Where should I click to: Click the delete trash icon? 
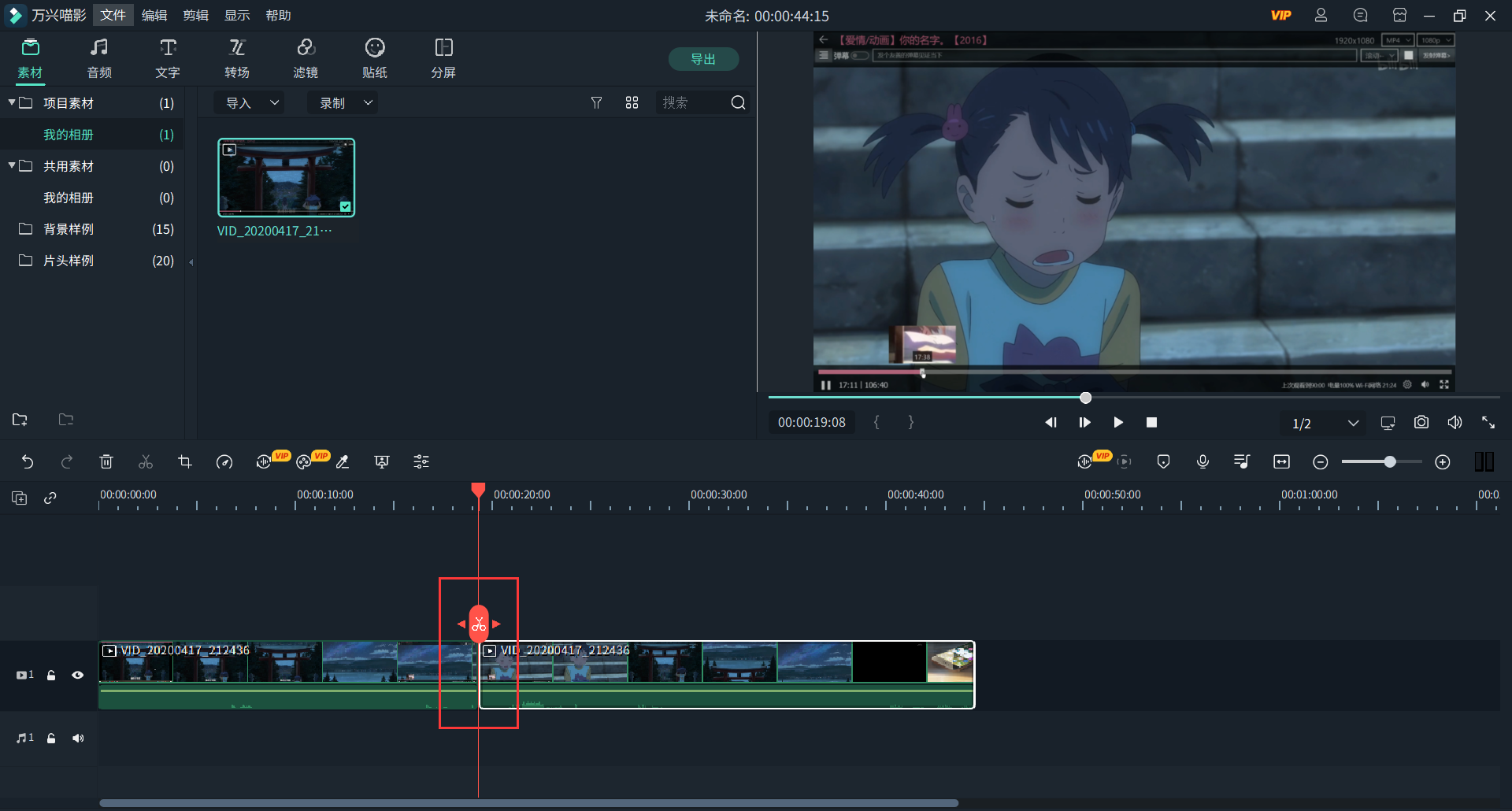point(106,462)
